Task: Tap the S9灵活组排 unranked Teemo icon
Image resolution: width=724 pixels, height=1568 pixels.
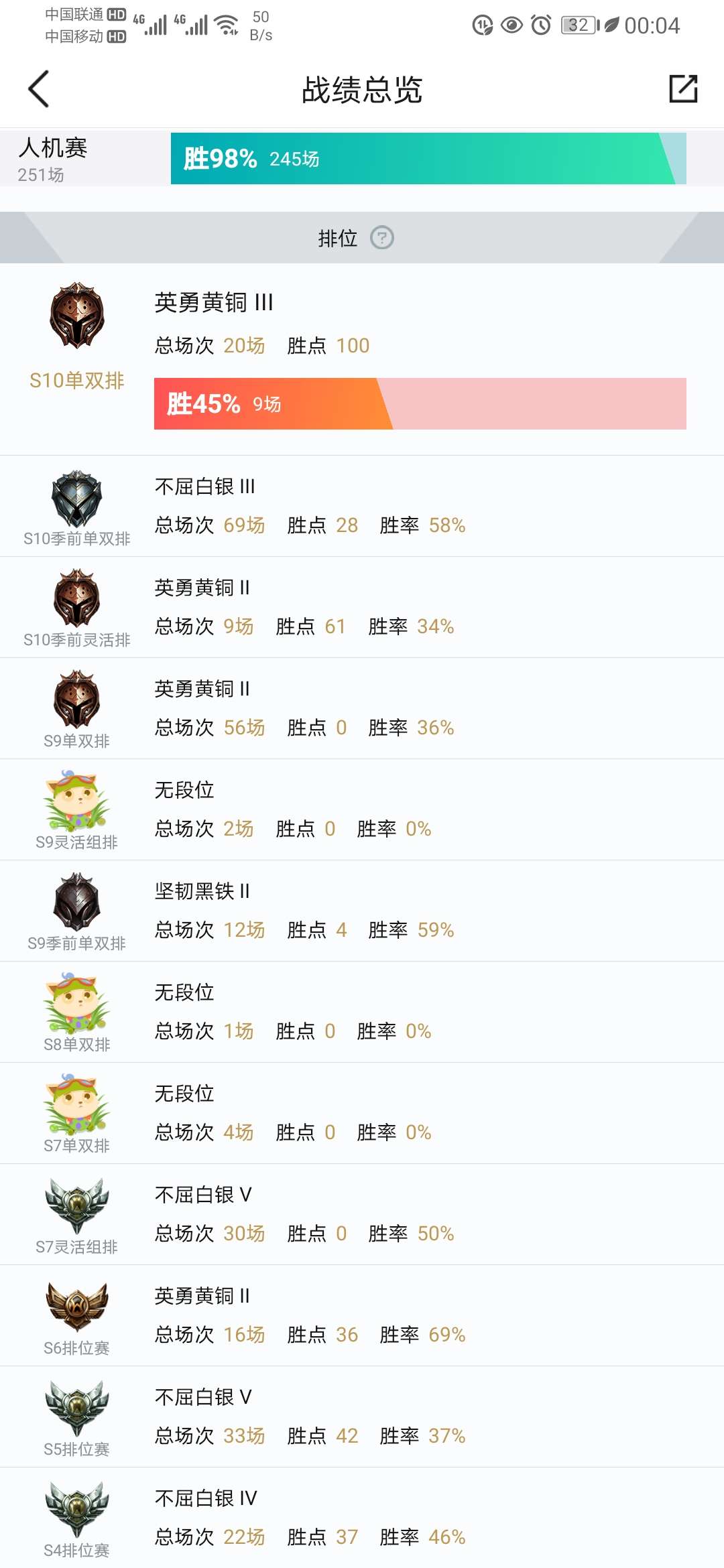Action: pyautogui.click(x=77, y=801)
